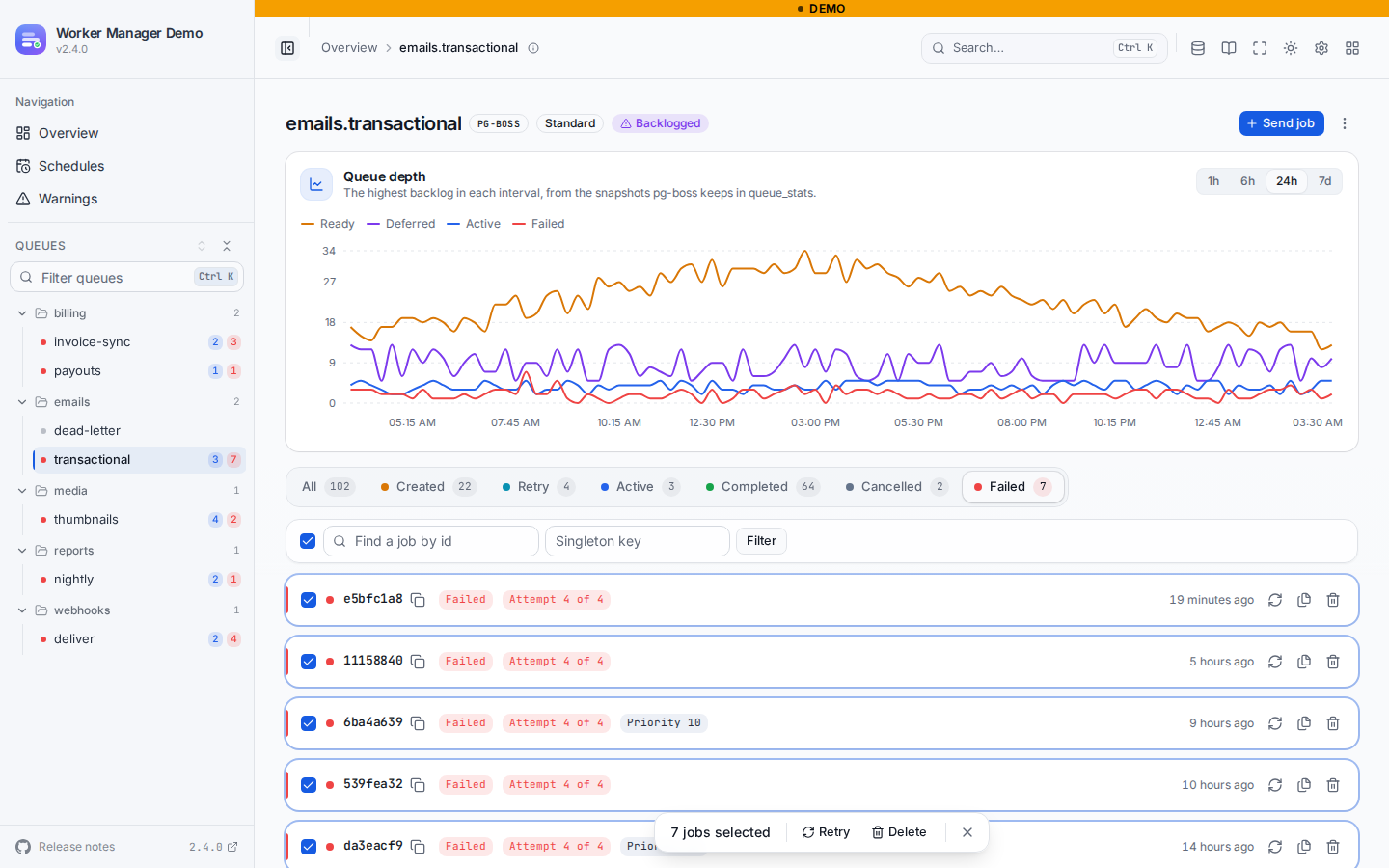The height and width of the screenshot is (868, 1389).
Task: Focus the Find a job by id field
Action: tap(431, 541)
